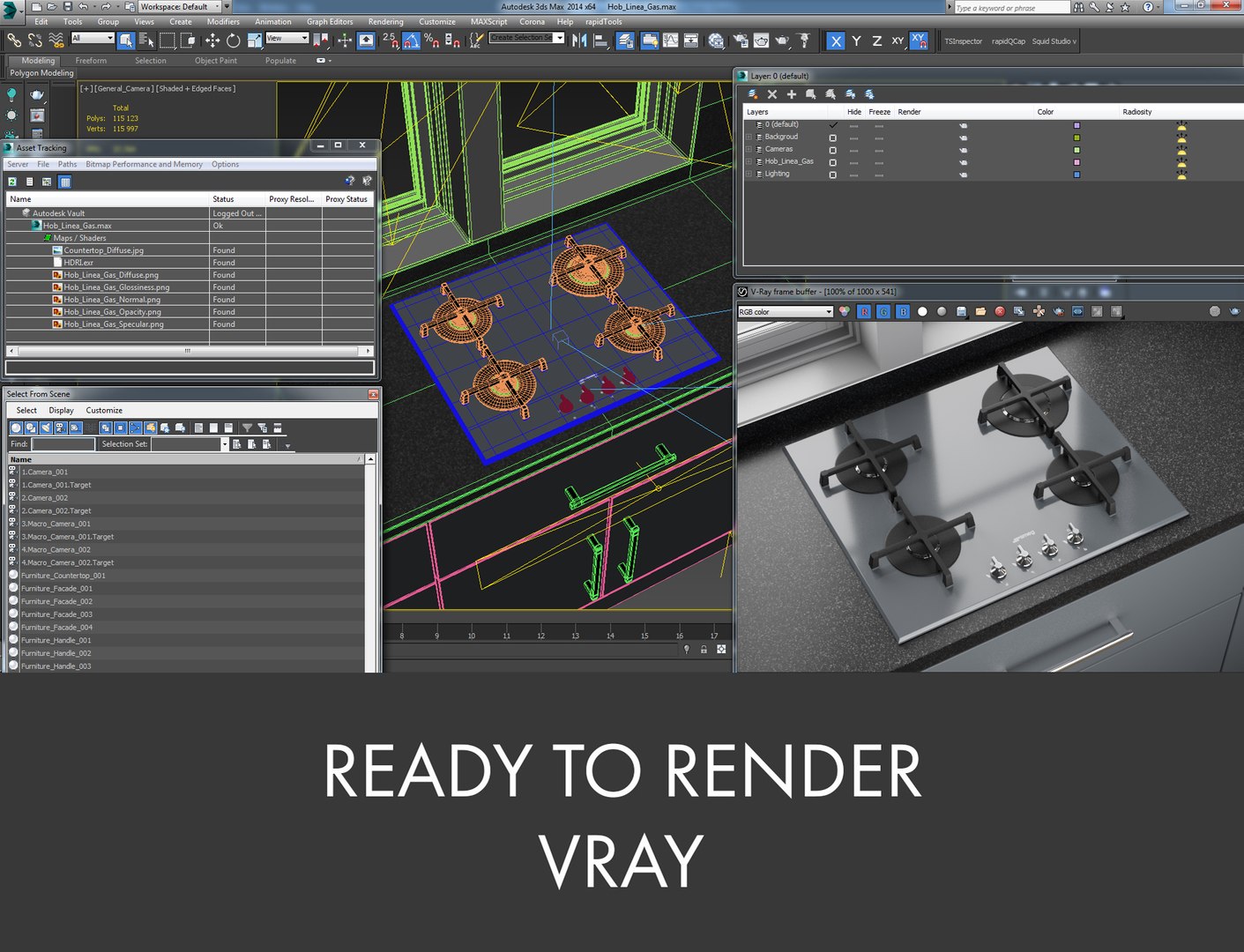Open the Modifiers menu
The image size is (1244, 952).
(223, 22)
